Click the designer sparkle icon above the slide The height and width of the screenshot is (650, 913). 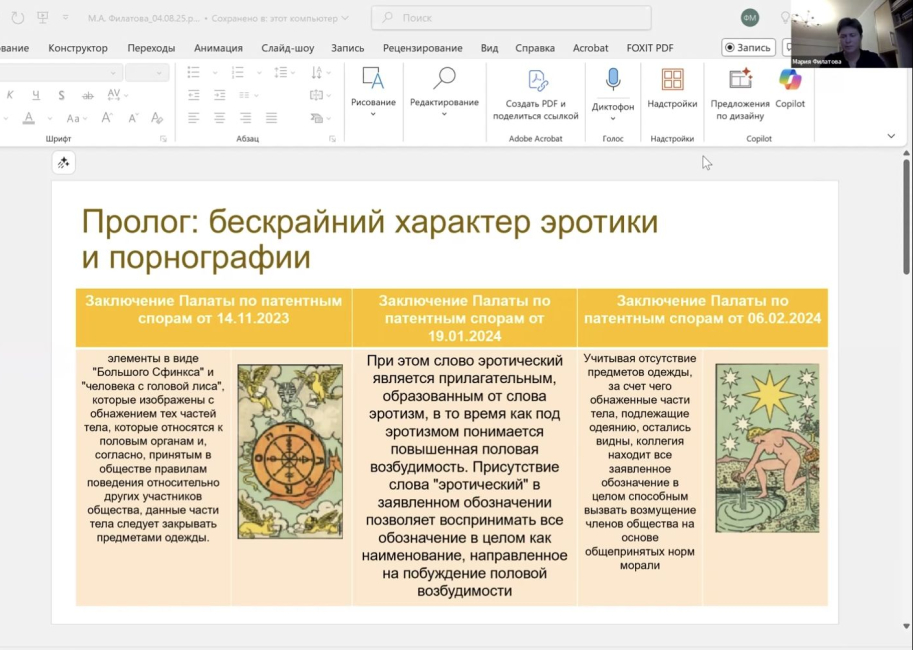coord(63,162)
